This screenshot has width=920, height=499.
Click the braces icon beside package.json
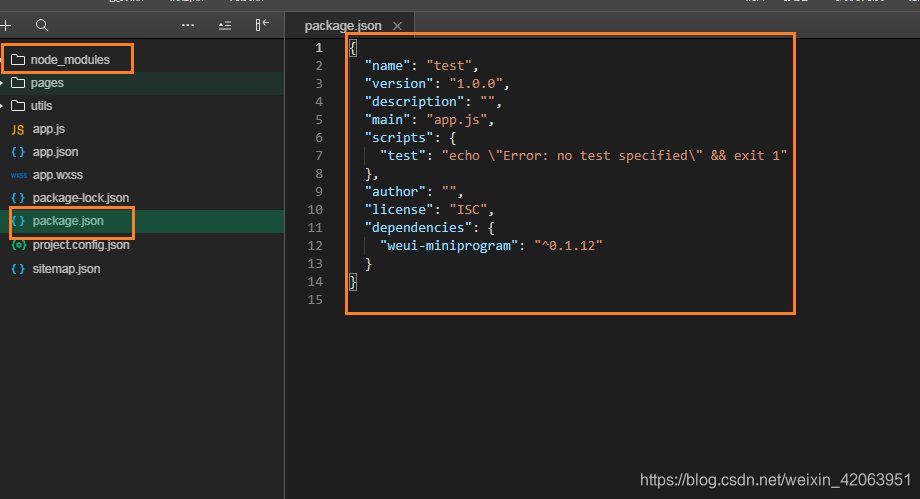tap(18, 221)
